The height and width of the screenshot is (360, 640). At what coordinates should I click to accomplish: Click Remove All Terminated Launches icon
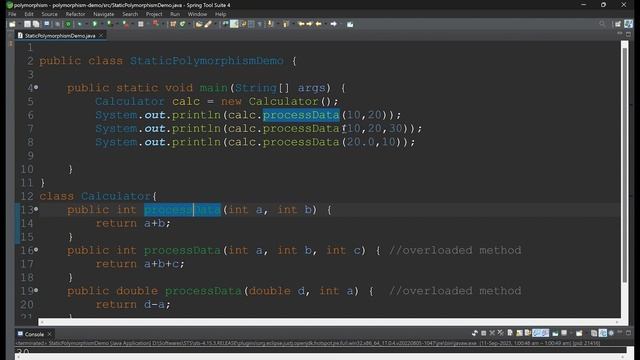(x=500, y=333)
